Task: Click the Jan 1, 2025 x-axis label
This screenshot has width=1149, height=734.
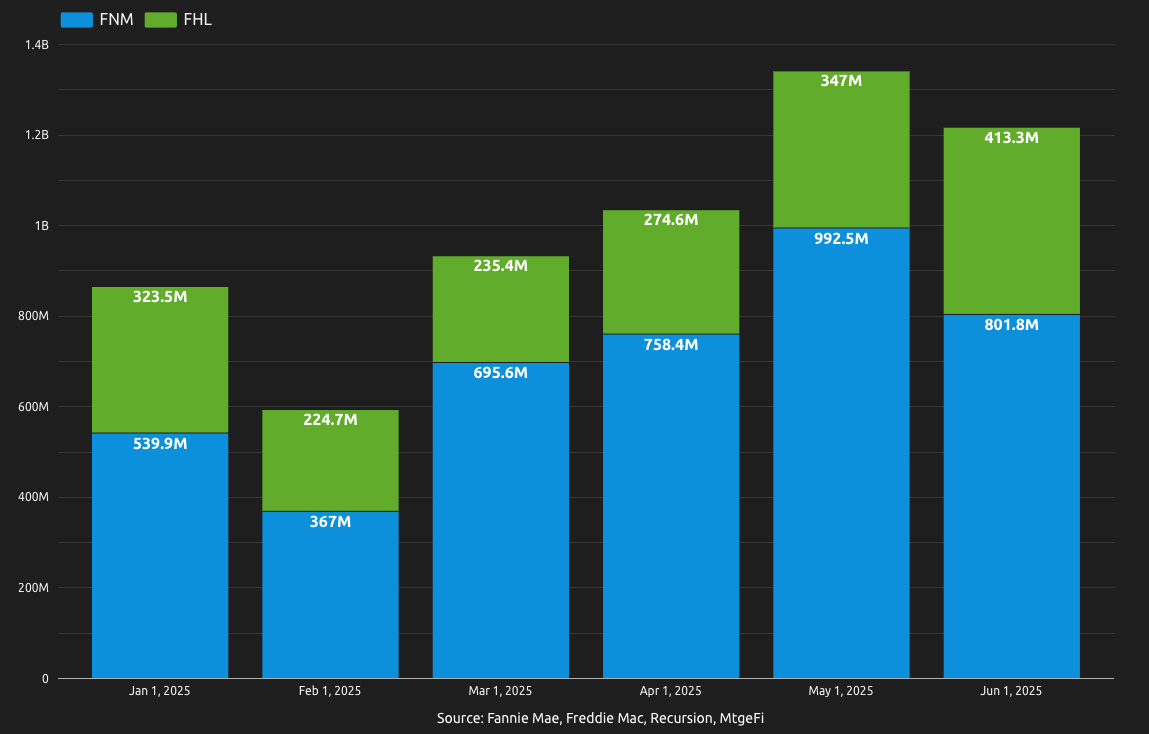Action: (158, 690)
